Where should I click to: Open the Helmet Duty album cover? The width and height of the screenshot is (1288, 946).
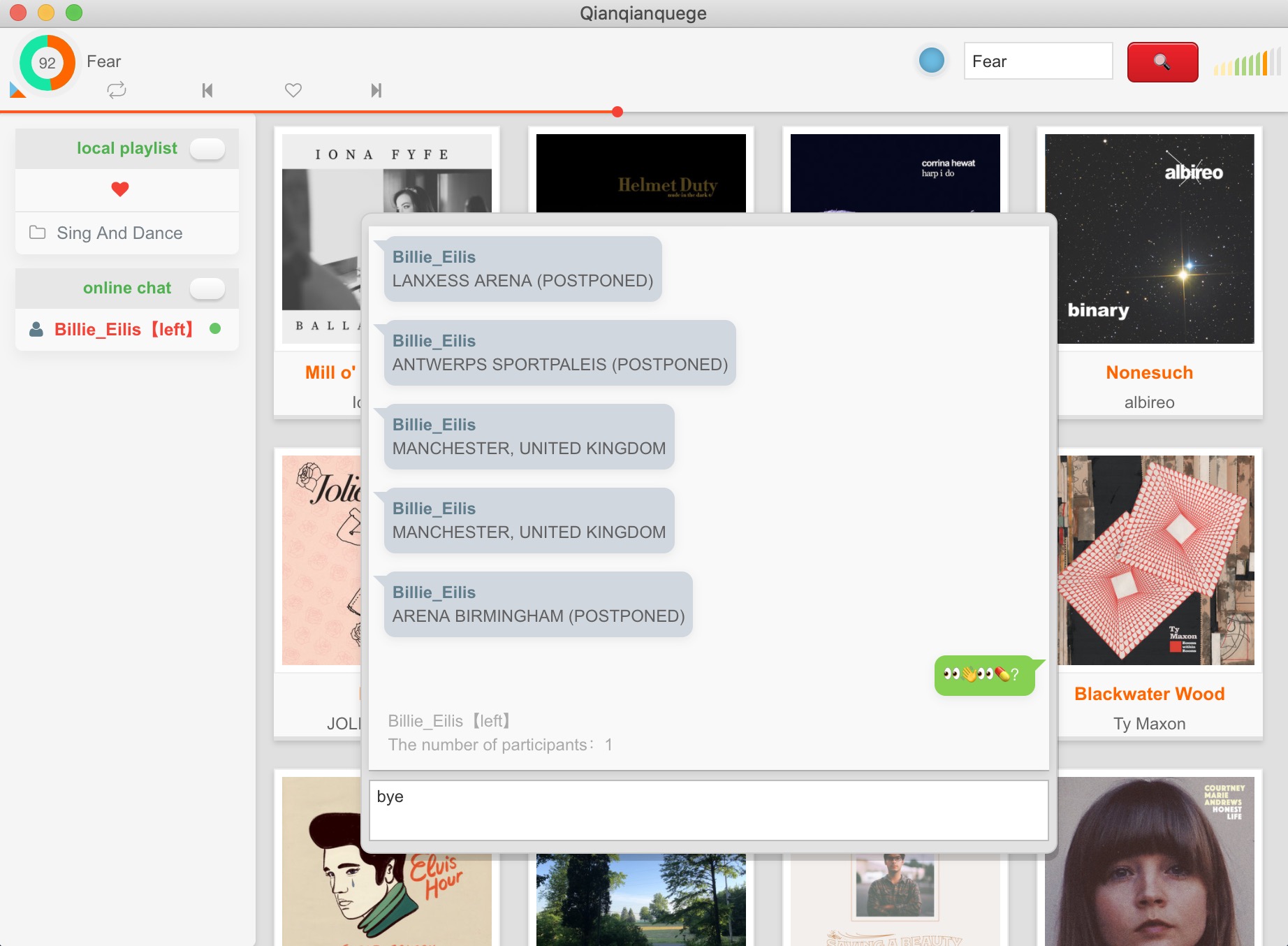pos(641,173)
